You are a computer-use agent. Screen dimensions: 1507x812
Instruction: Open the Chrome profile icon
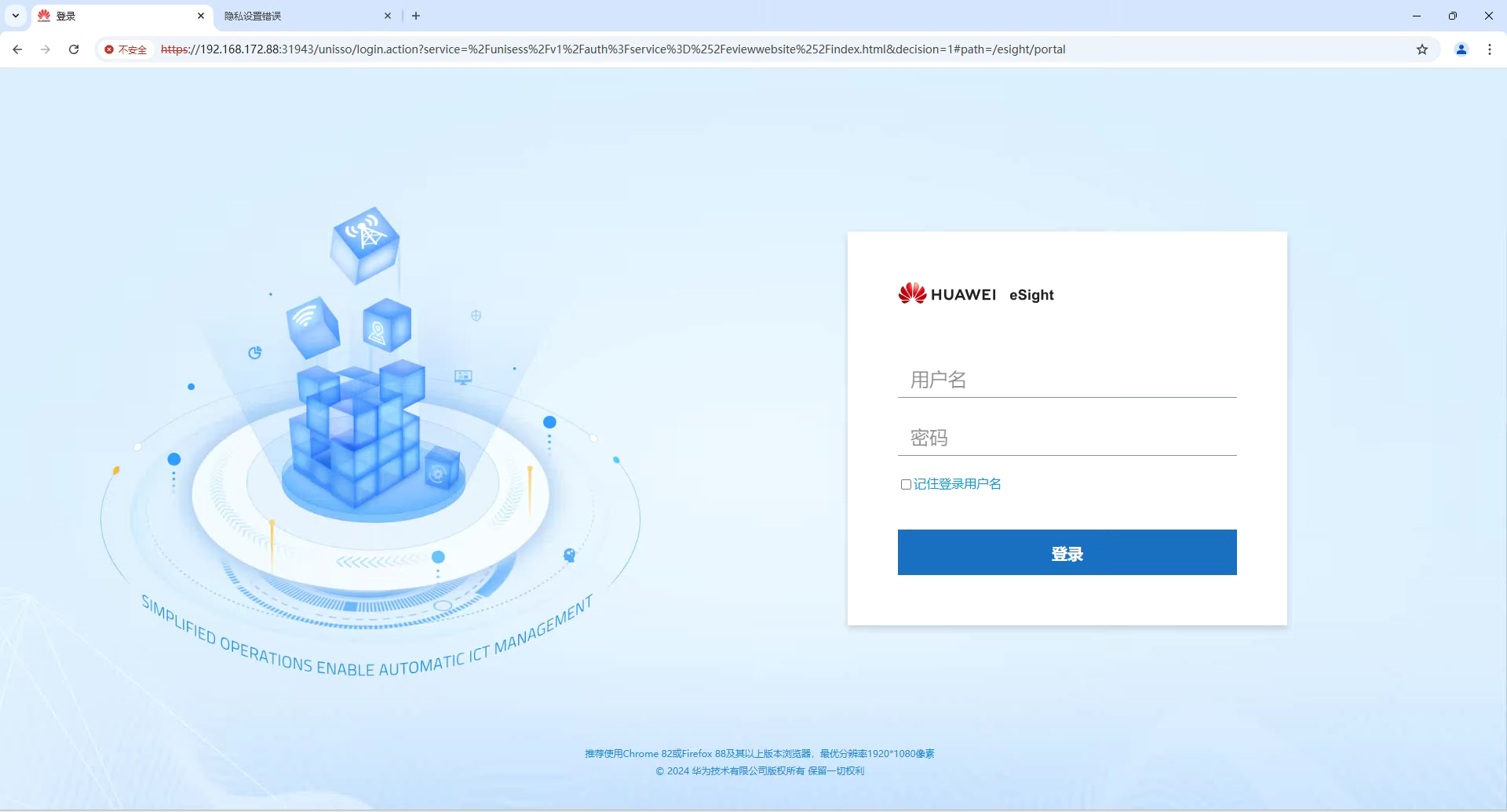click(x=1461, y=49)
